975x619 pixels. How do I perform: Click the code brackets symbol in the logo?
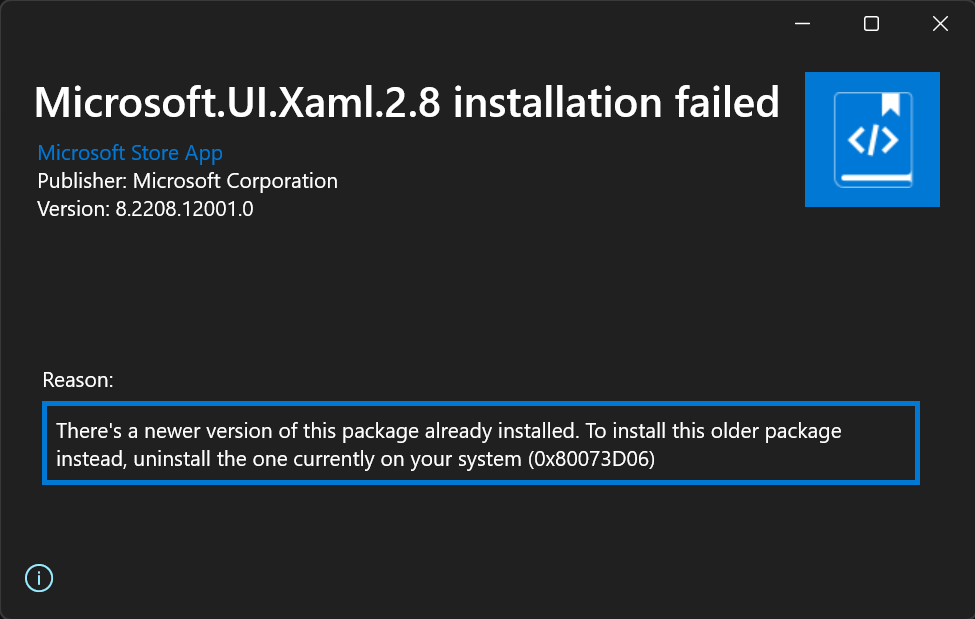coord(872,140)
